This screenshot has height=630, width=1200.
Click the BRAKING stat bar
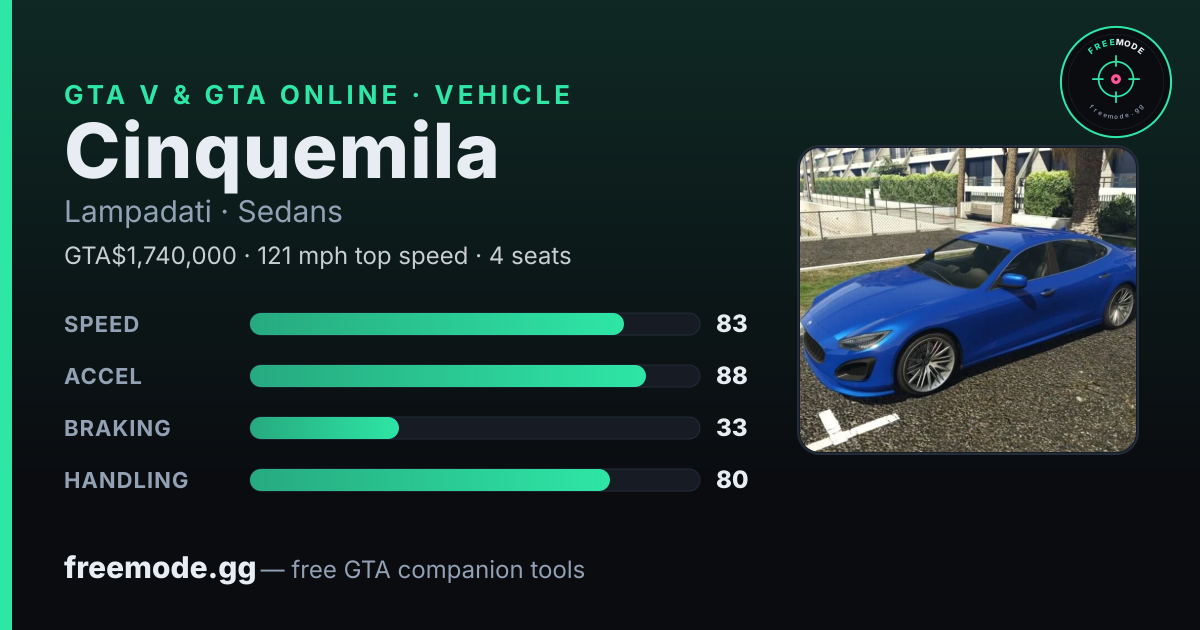coord(474,428)
